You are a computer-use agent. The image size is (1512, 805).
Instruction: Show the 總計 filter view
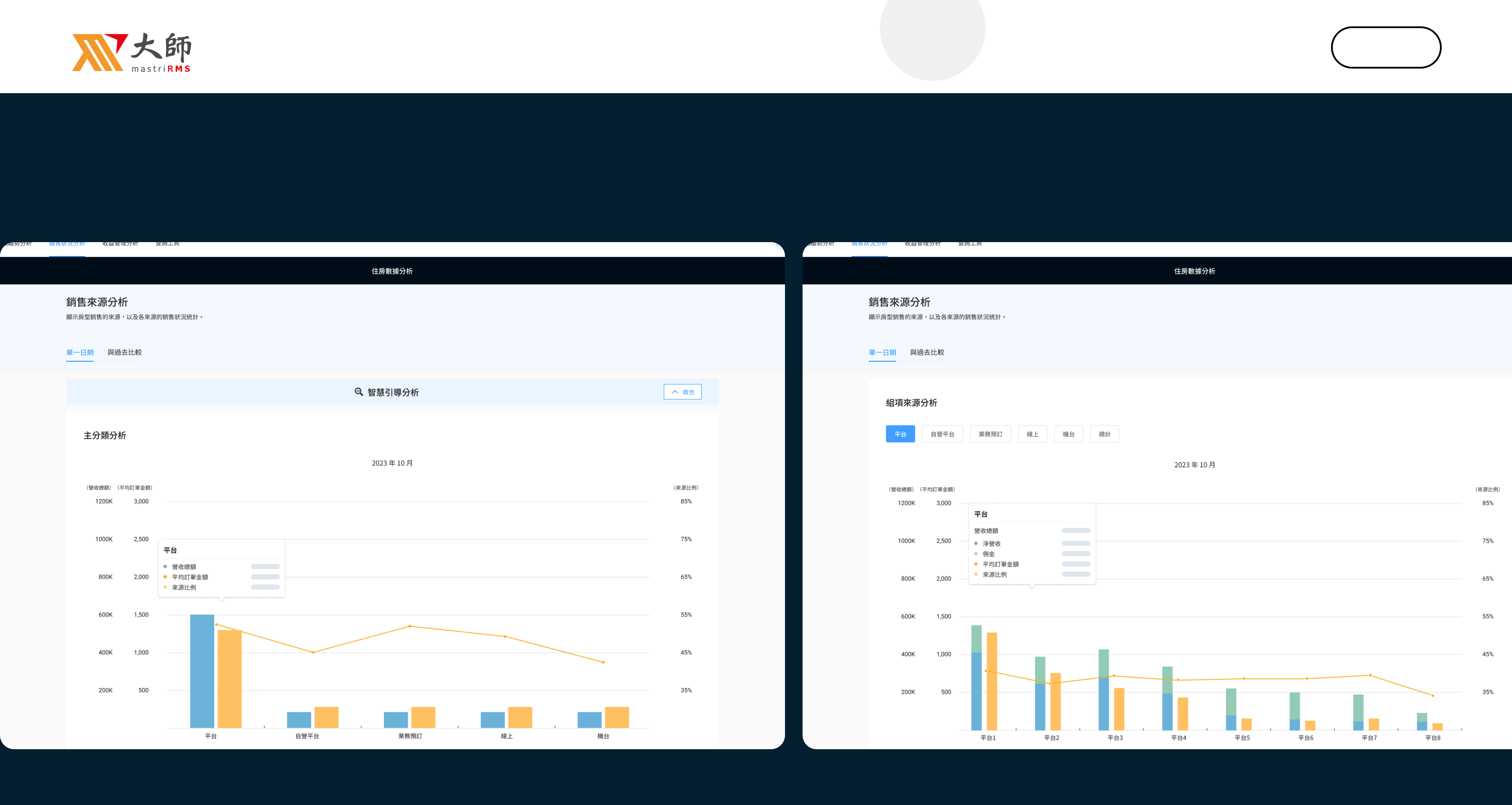tap(1105, 434)
